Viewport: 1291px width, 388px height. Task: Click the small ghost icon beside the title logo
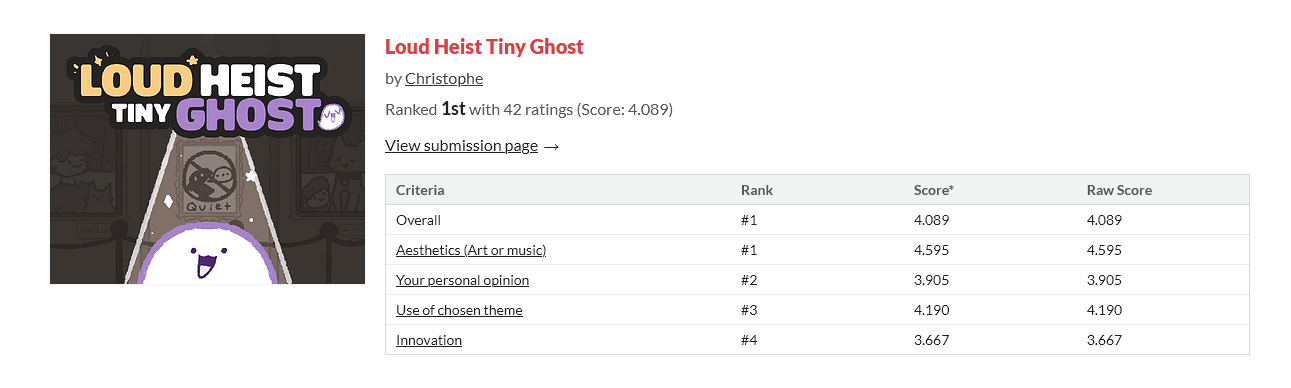[333, 117]
